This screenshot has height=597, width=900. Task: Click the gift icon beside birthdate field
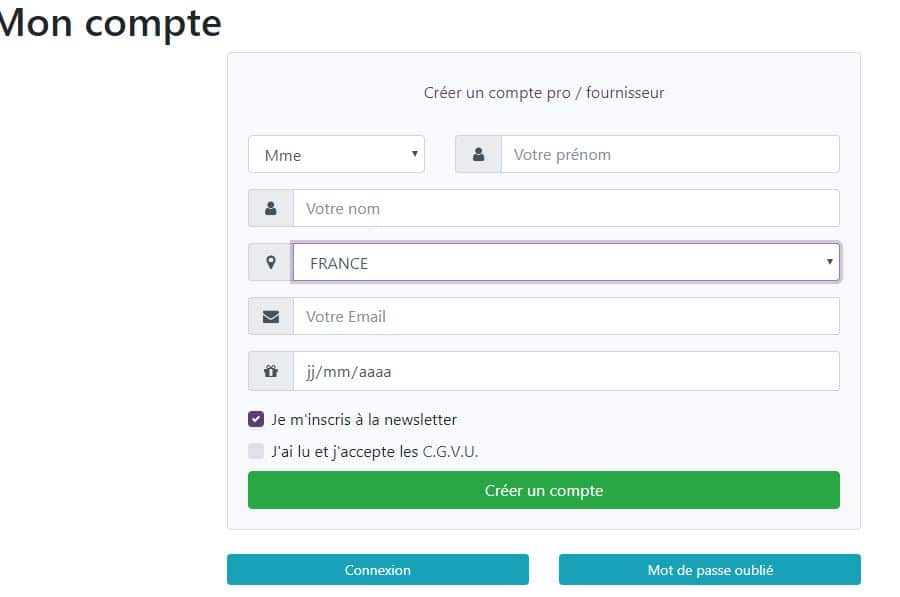click(x=270, y=371)
